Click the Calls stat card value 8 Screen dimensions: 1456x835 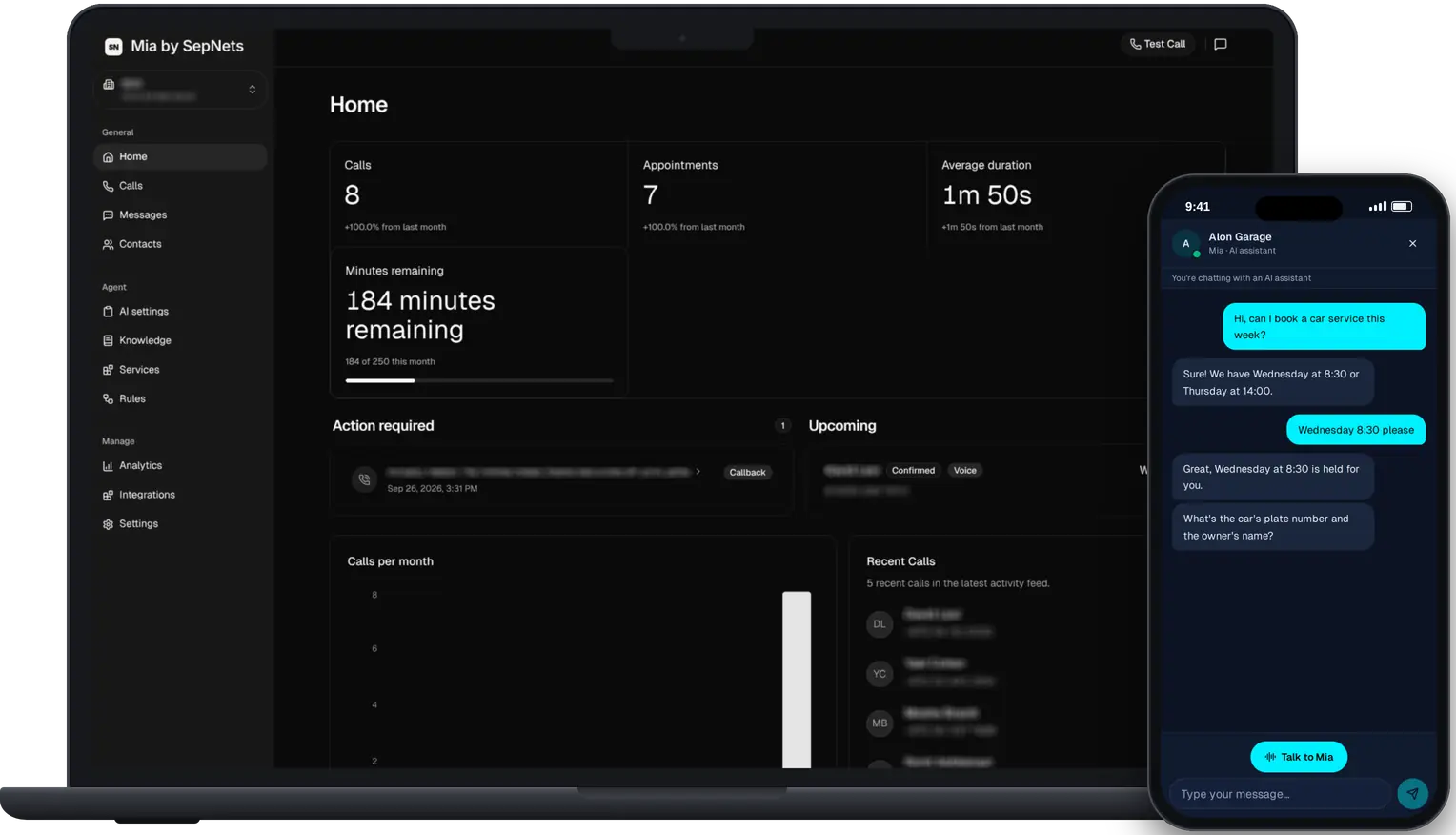353,195
